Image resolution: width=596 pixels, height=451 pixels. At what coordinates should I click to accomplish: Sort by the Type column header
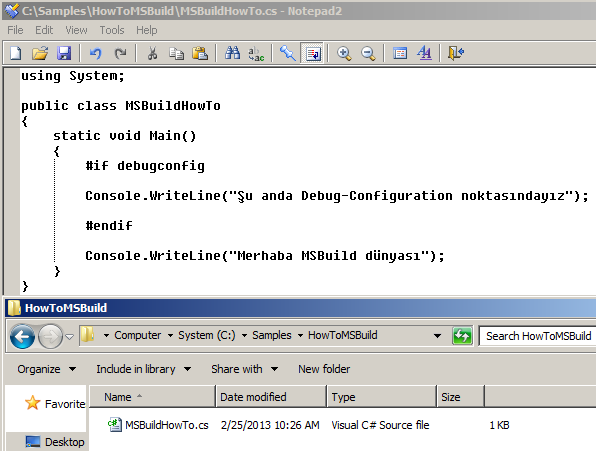382,397
